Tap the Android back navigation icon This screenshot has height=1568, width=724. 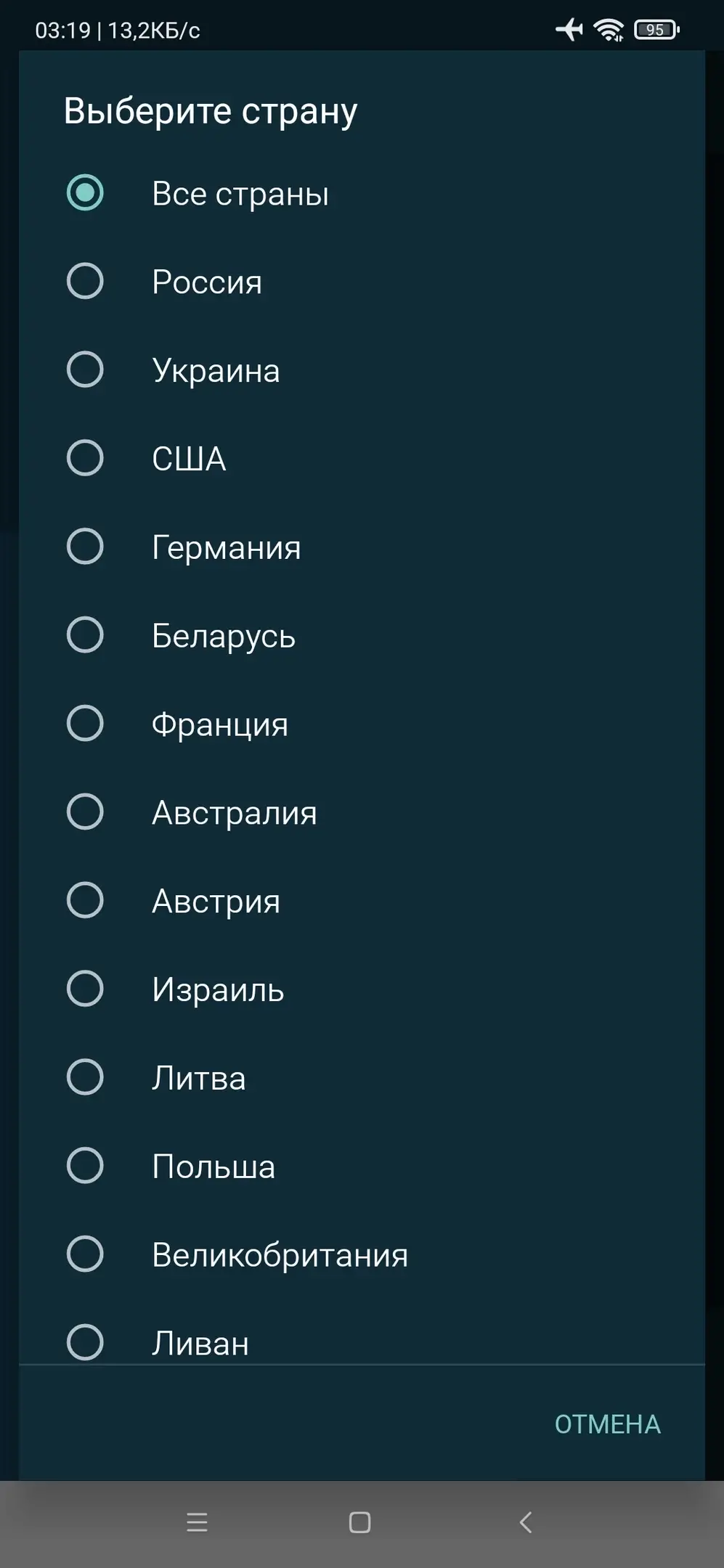coord(526,1522)
